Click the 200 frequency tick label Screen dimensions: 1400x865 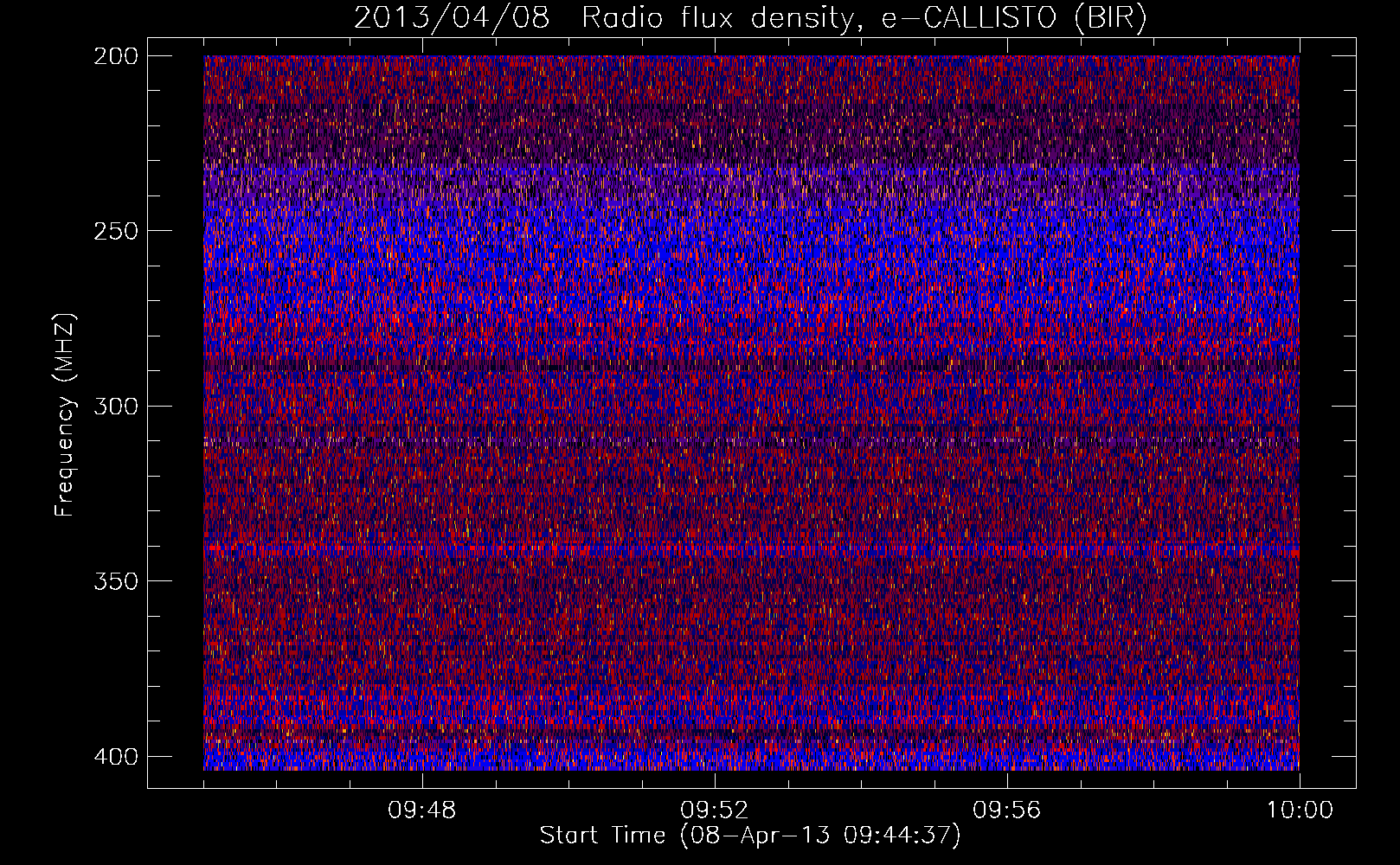pos(115,55)
